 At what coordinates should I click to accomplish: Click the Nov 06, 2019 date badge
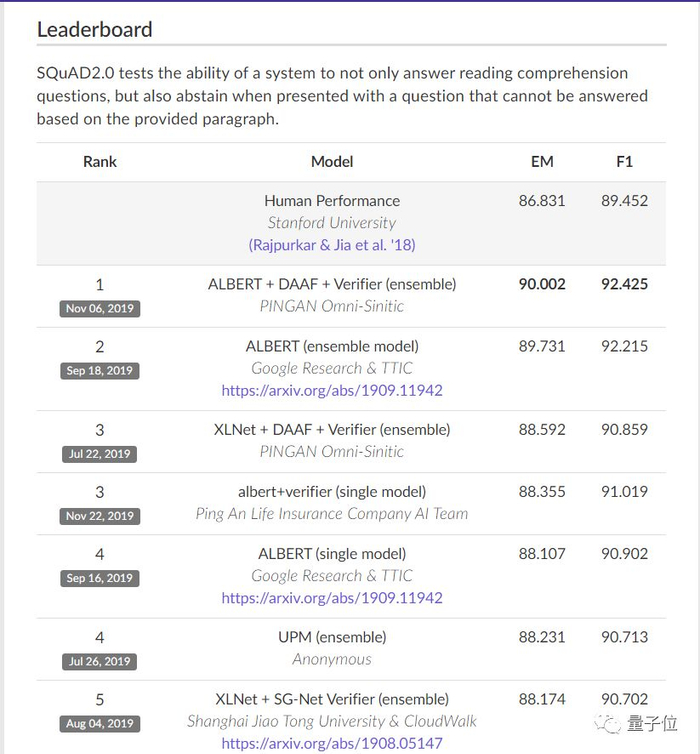point(100,308)
